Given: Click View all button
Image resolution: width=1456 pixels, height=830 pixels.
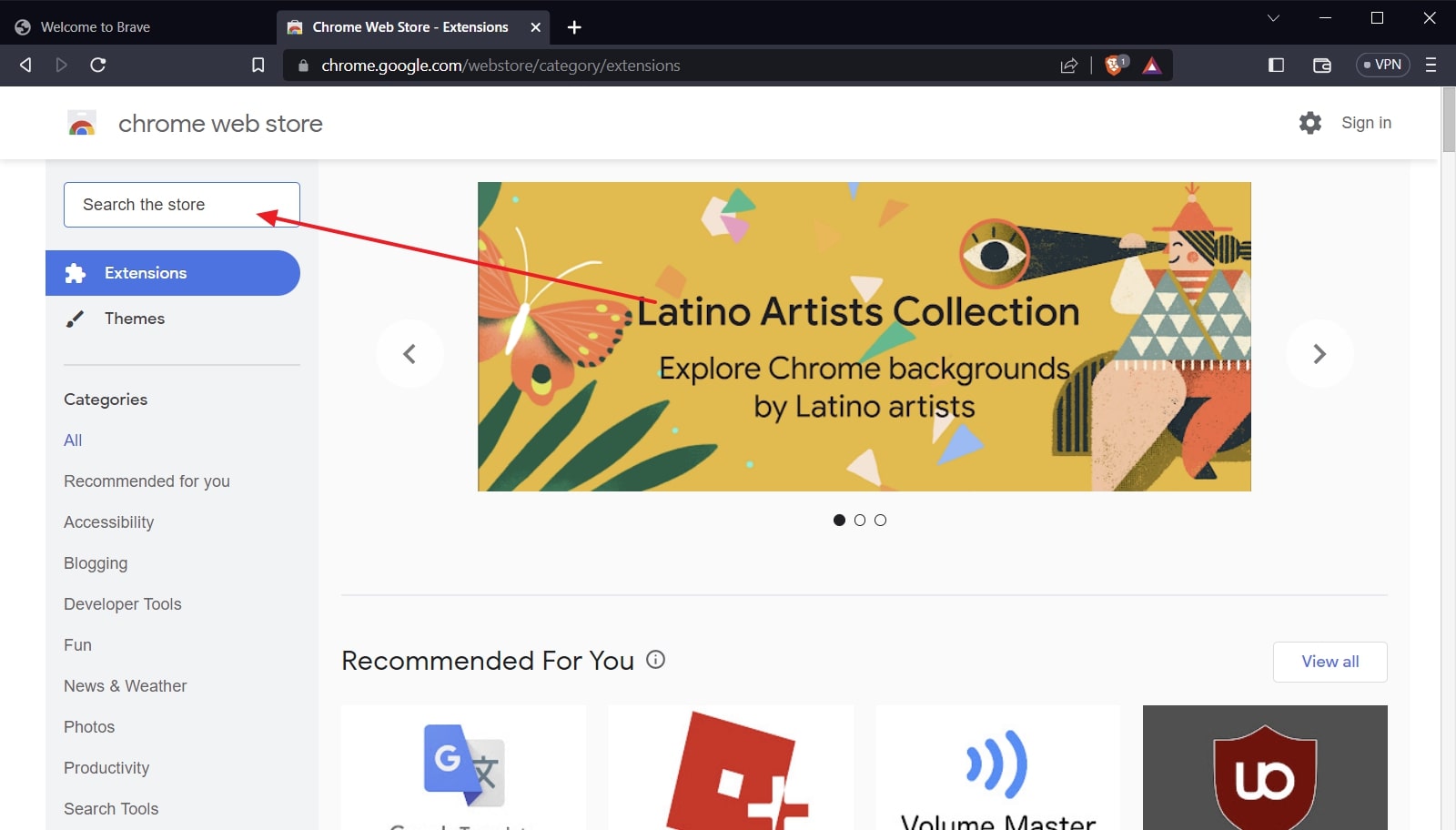Looking at the screenshot, I should point(1330,662).
